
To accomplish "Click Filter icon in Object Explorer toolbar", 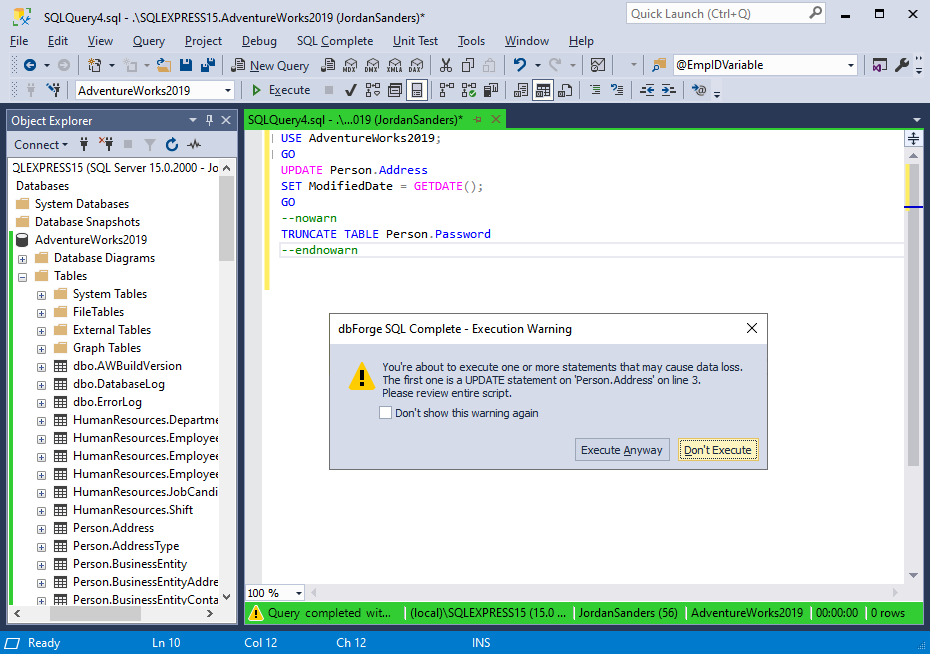I will (x=150, y=145).
